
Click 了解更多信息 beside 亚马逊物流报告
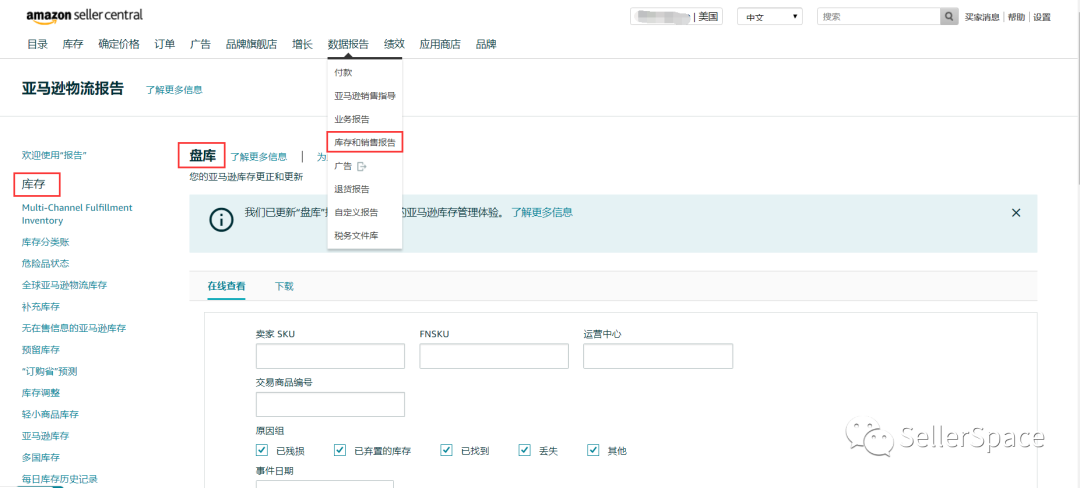pyautogui.click(x=174, y=89)
